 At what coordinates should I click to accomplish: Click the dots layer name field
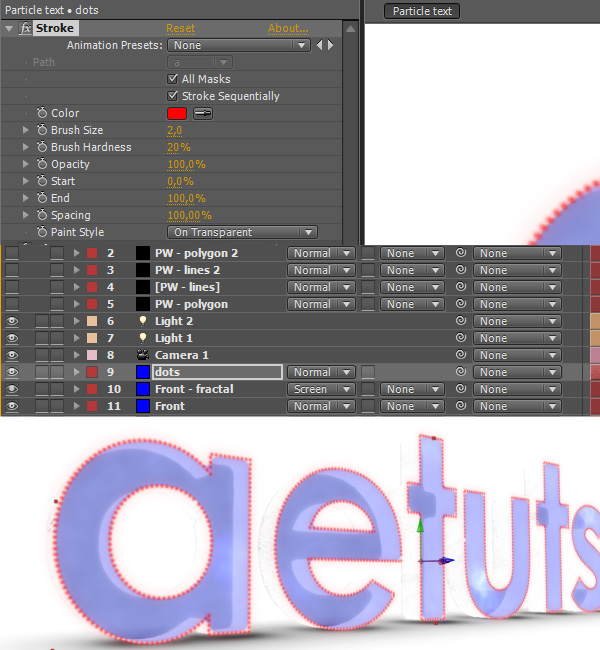(x=217, y=372)
